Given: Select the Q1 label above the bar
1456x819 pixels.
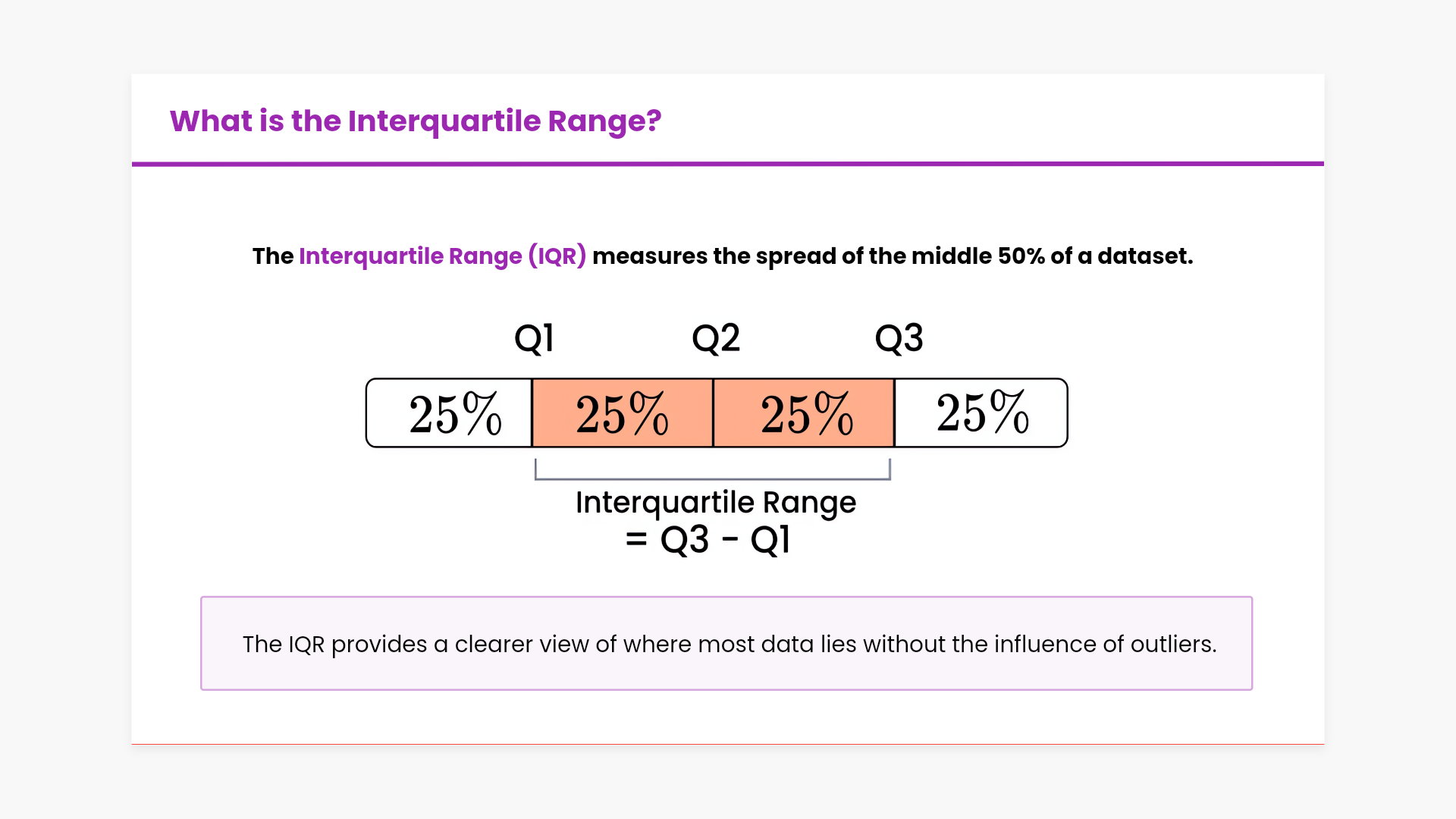Looking at the screenshot, I should click(534, 338).
